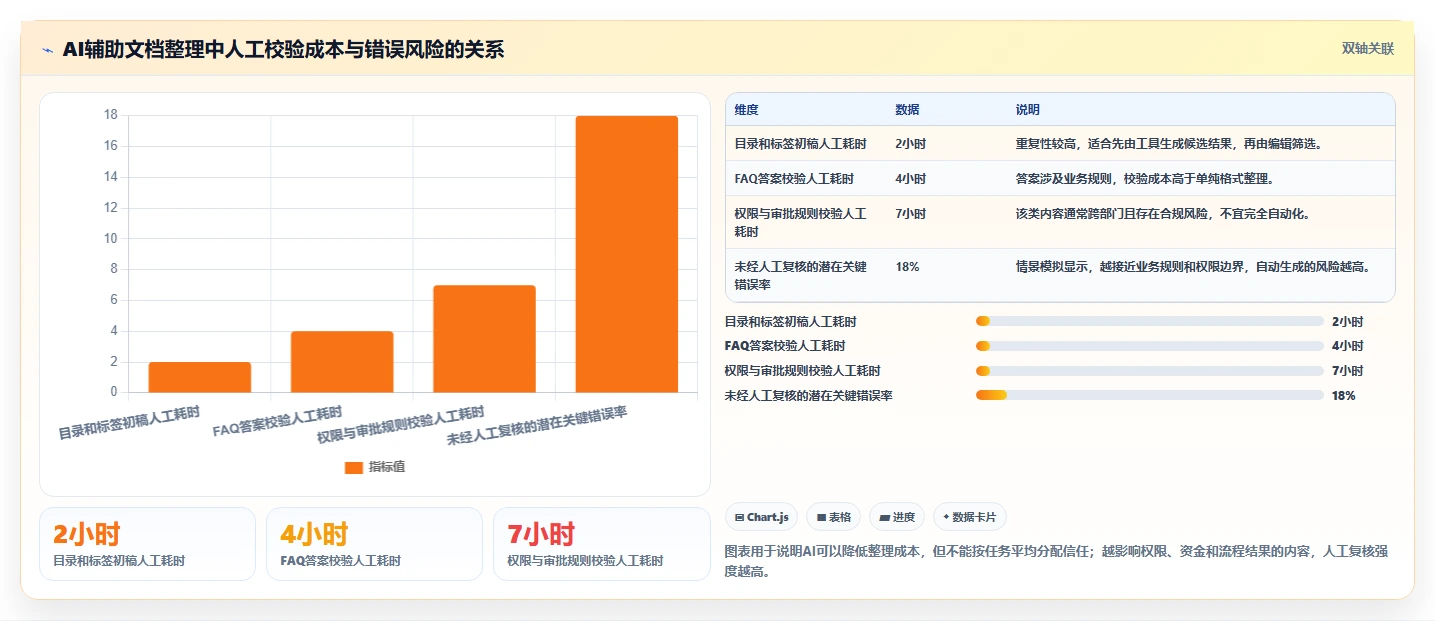Click the 7小时 data card
The height and width of the screenshot is (621, 1435).
click(602, 544)
